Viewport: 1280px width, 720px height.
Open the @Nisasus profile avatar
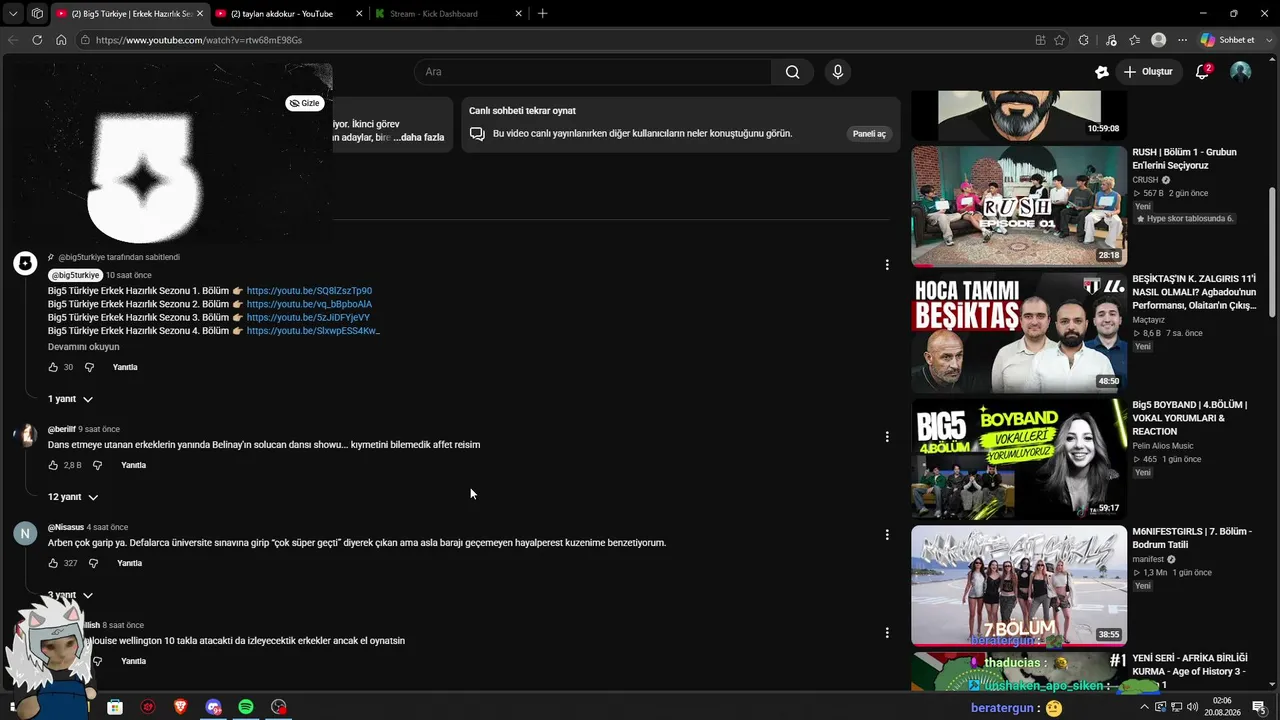[x=25, y=533]
